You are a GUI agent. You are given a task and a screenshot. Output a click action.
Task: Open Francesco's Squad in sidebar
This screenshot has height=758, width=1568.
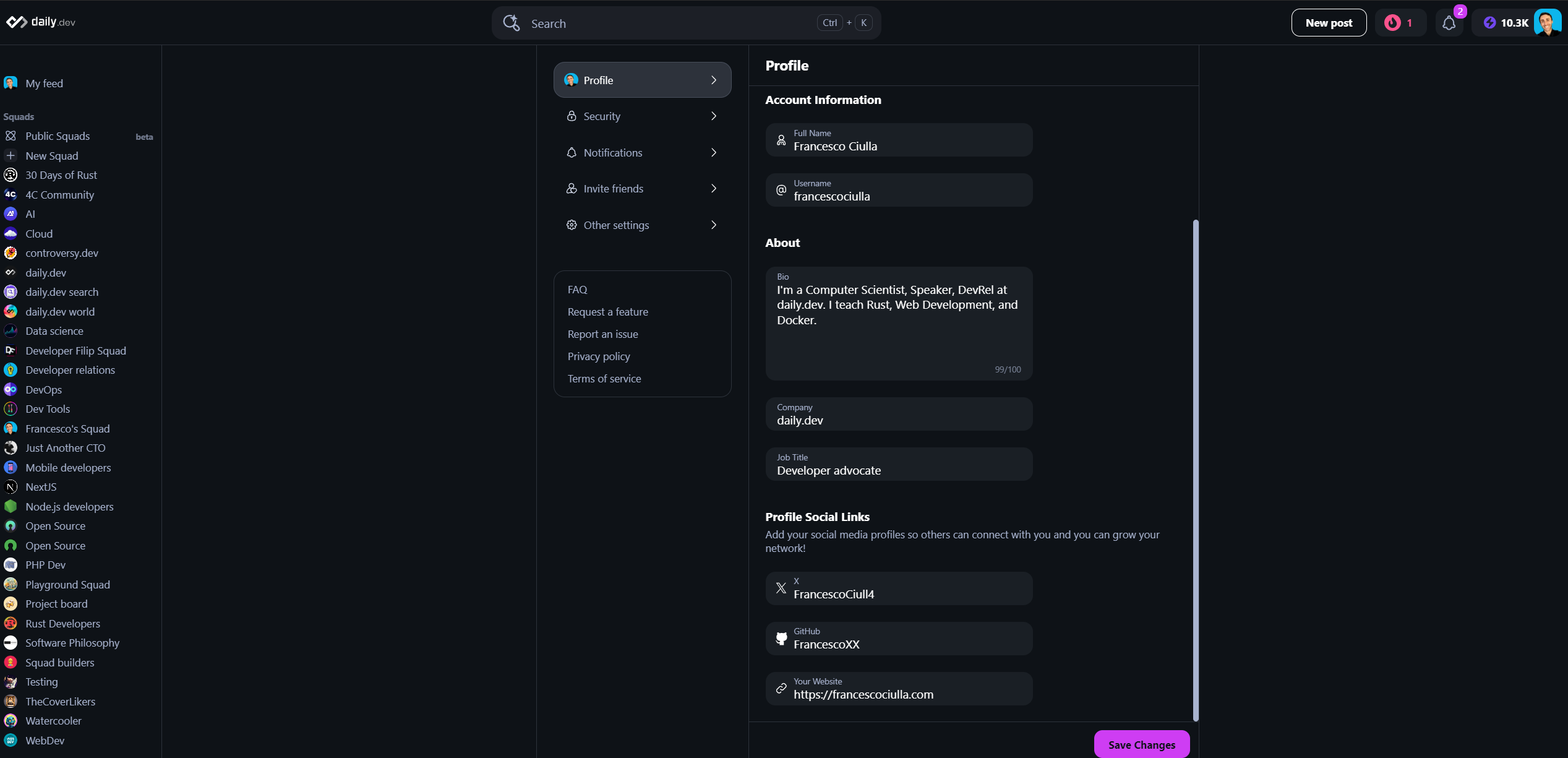click(67, 429)
